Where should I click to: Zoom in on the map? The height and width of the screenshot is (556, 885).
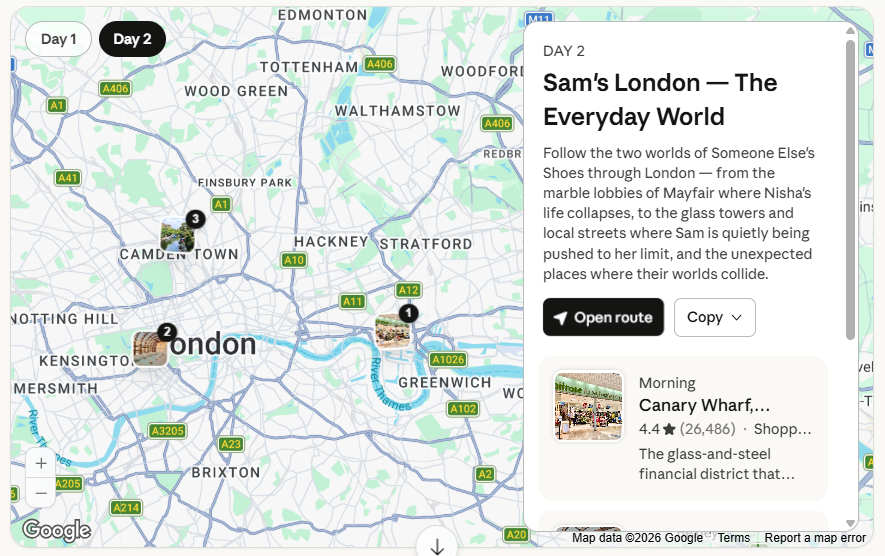coord(41,463)
